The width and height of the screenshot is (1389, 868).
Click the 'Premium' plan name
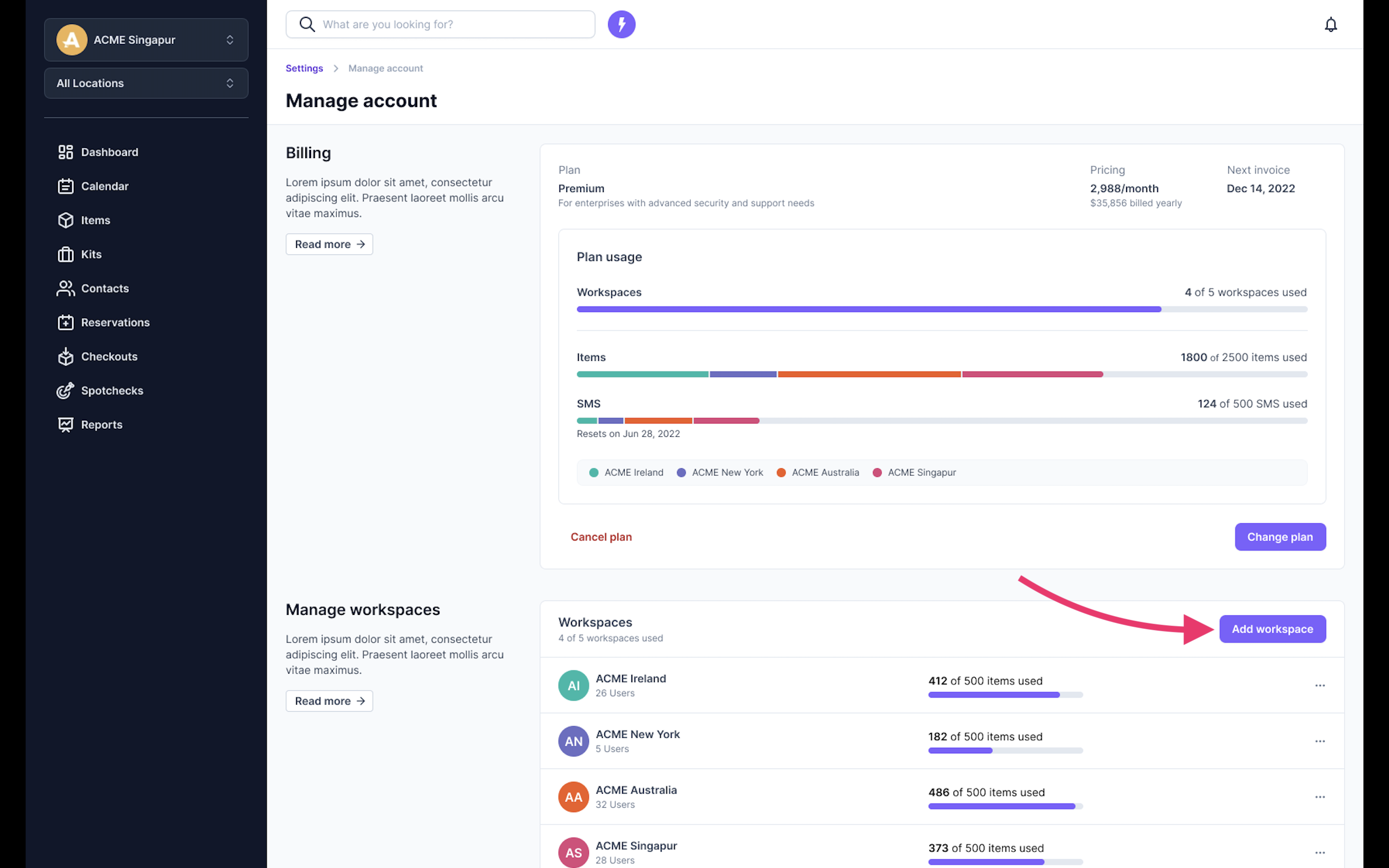(581, 188)
